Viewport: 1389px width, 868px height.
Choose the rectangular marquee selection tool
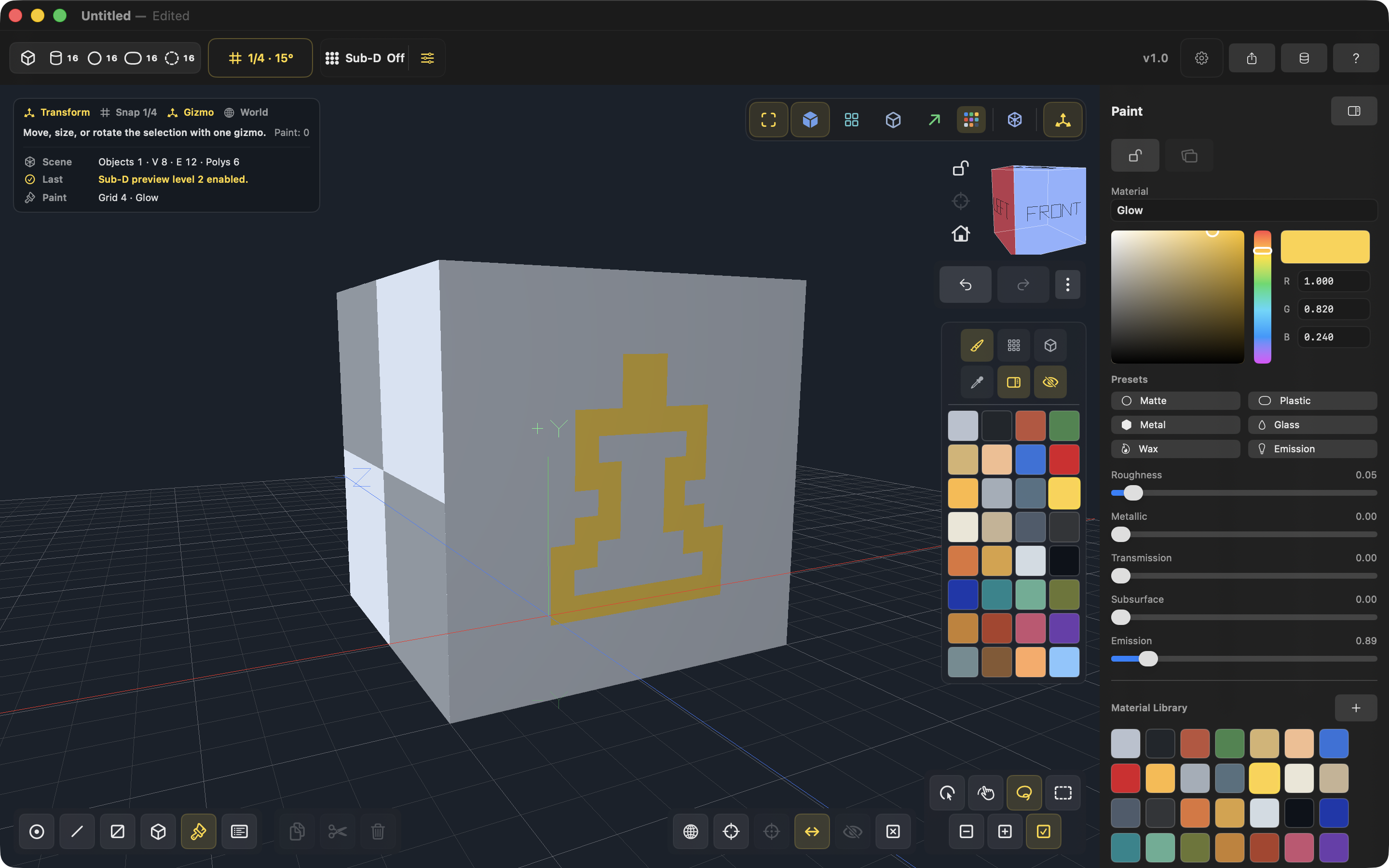[1063, 793]
